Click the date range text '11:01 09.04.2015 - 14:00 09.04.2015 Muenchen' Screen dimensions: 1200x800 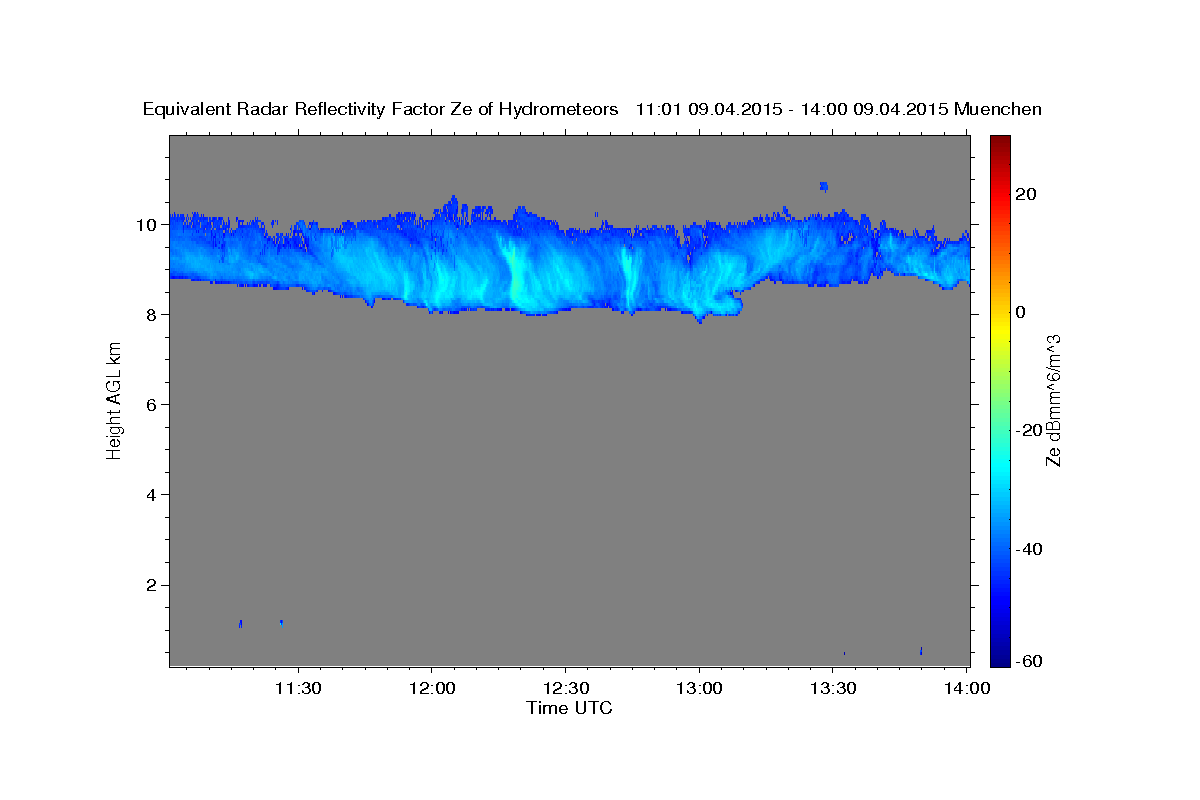(x=839, y=110)
